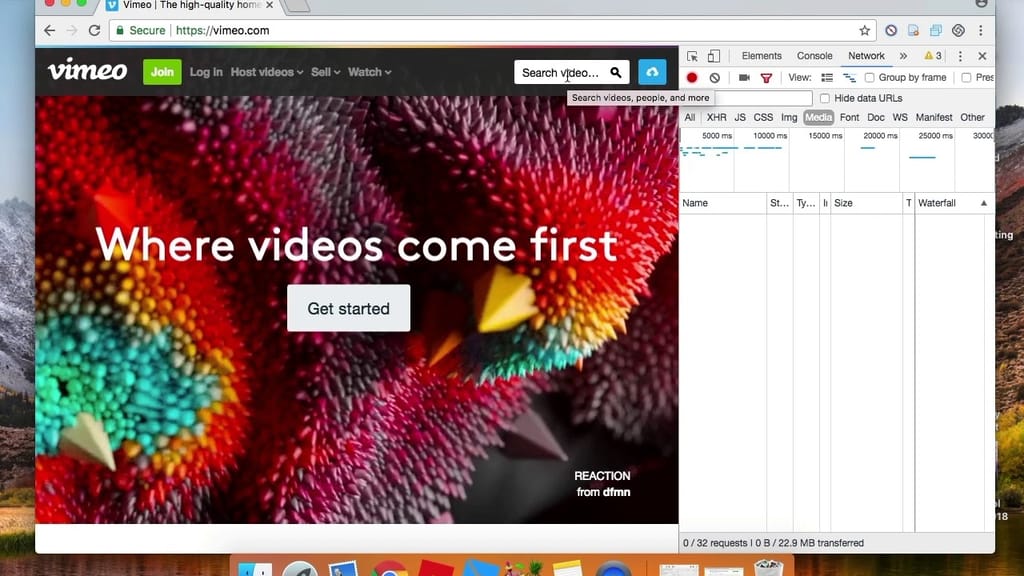Click the inspect element picker icon

(692, 56)
